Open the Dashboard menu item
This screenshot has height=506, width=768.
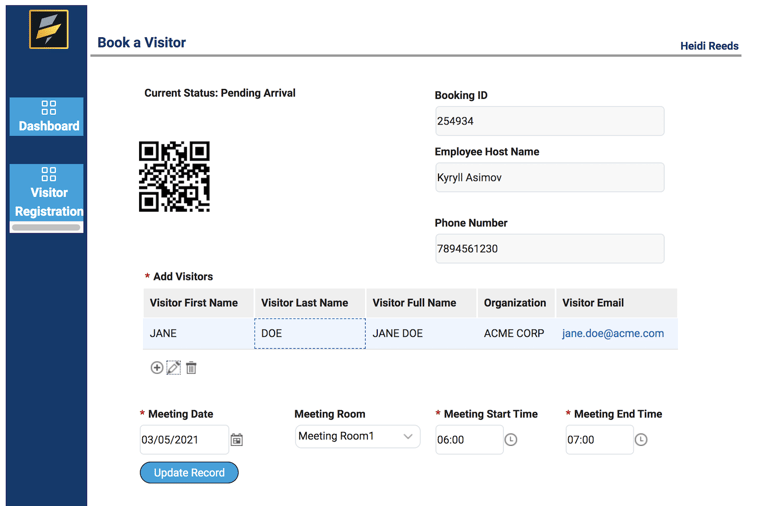tap(48, 117)
